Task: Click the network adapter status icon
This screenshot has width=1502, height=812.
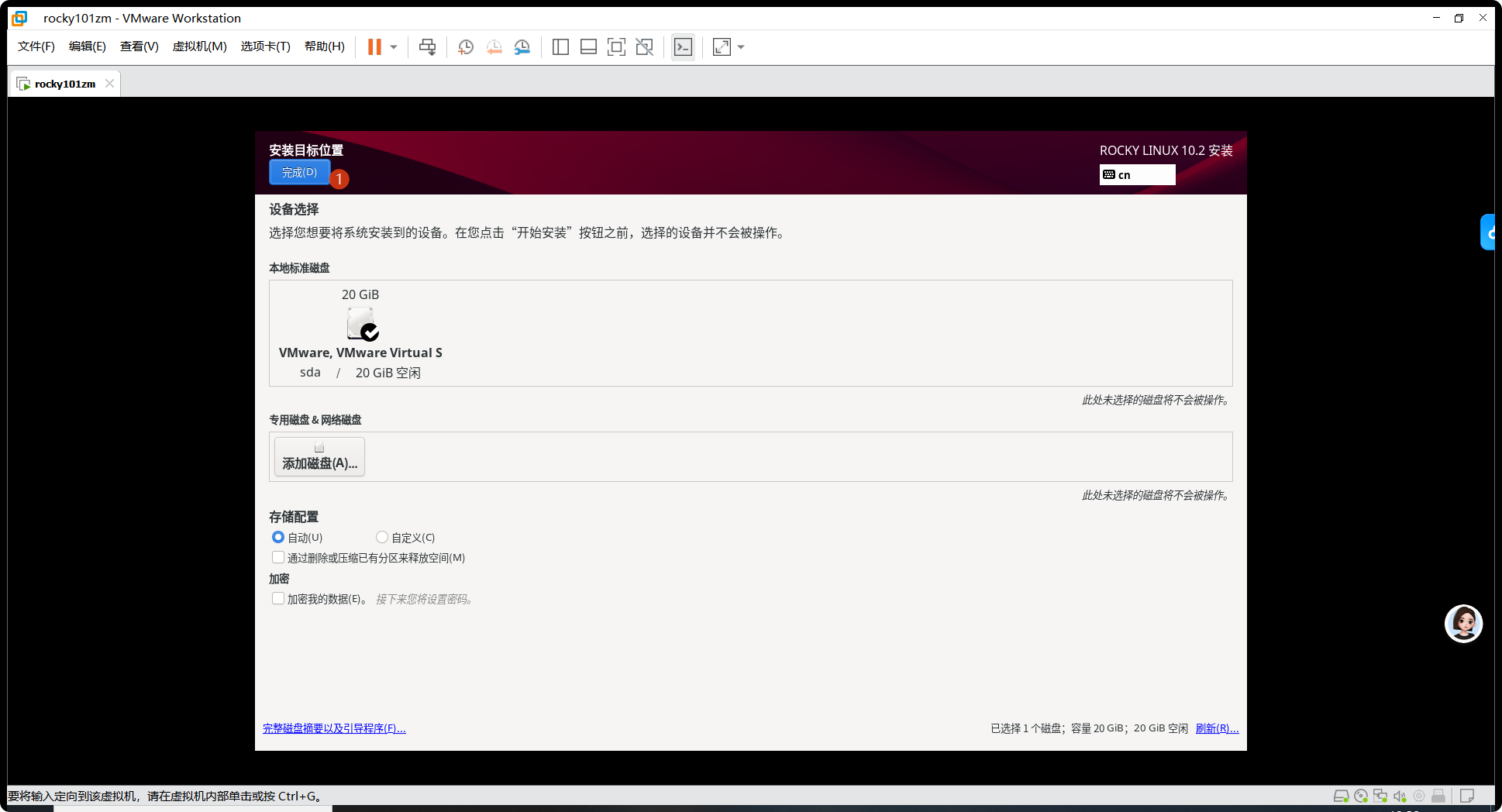Action: [1380, 796]
